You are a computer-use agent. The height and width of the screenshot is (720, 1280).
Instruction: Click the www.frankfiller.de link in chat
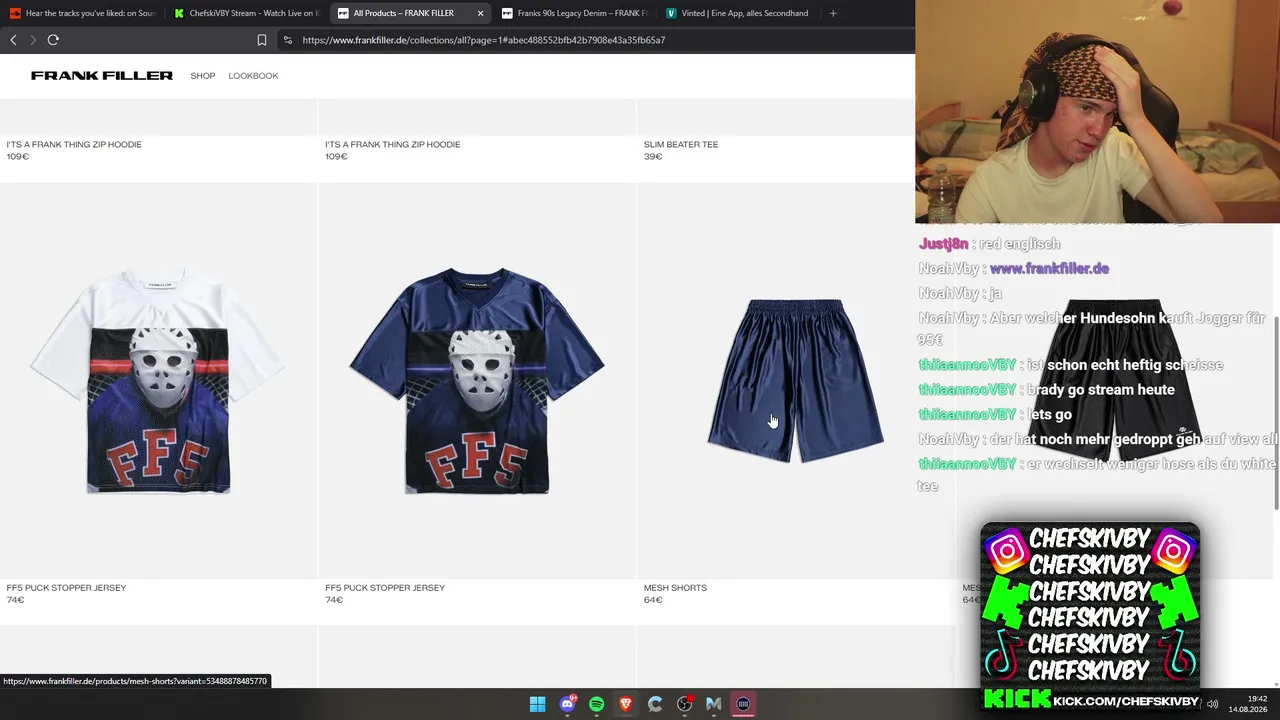1049,268
